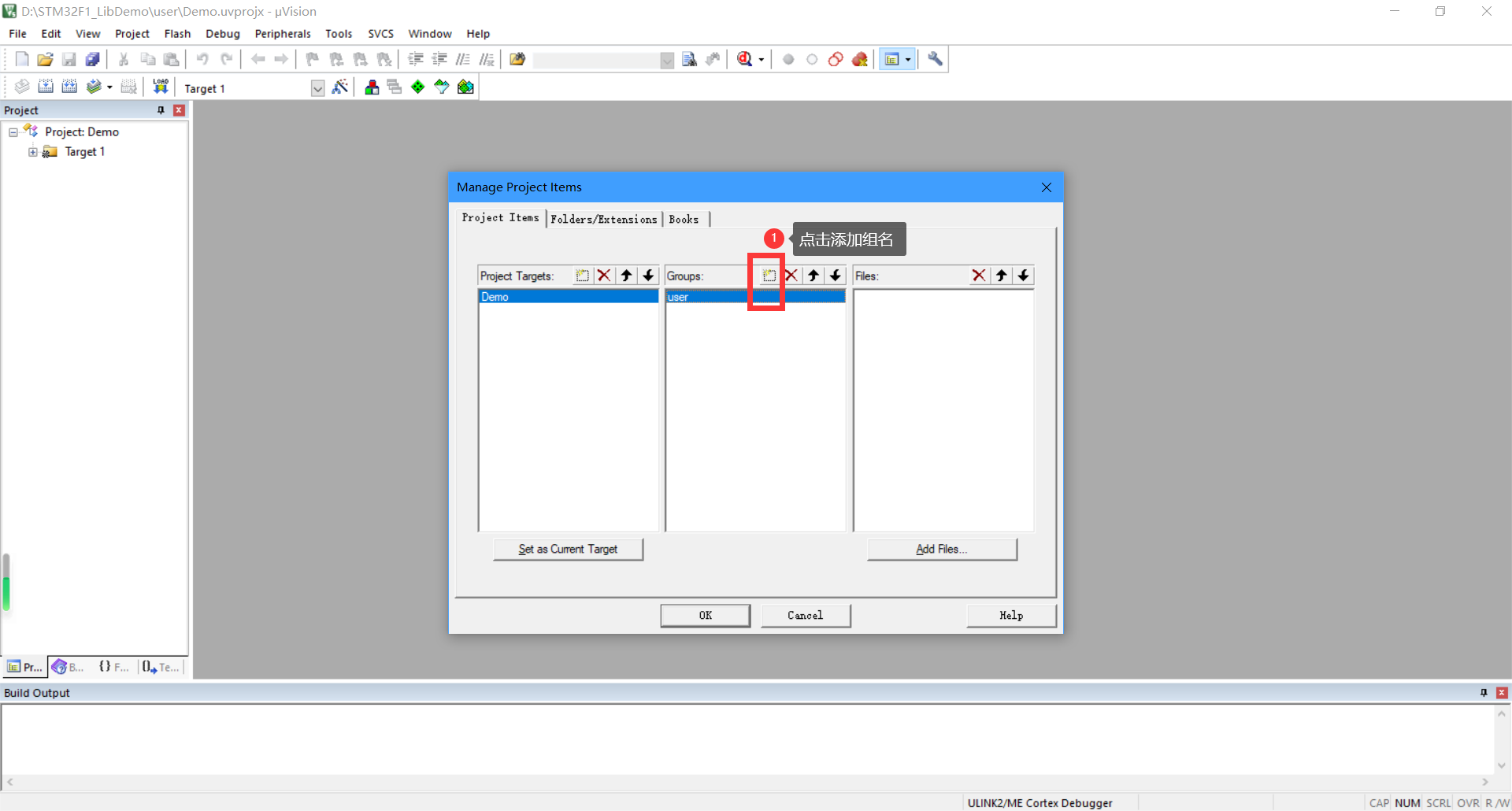Click the Help button in dialog
Screen dimensions: 1512x811
coord(1011,615)
